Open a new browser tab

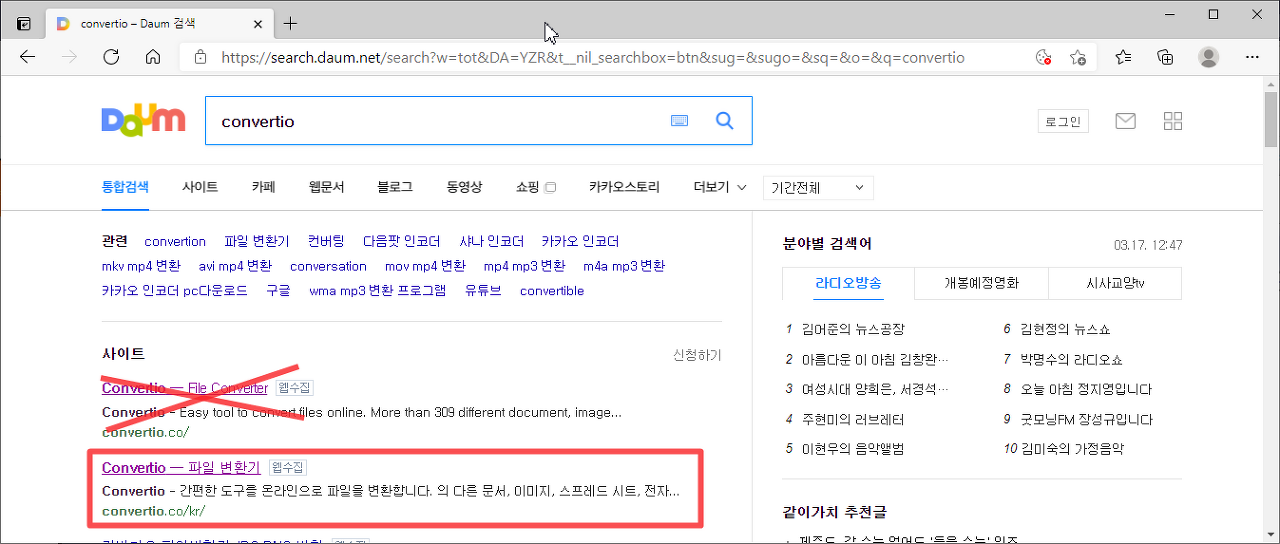(x=291, y=23)
